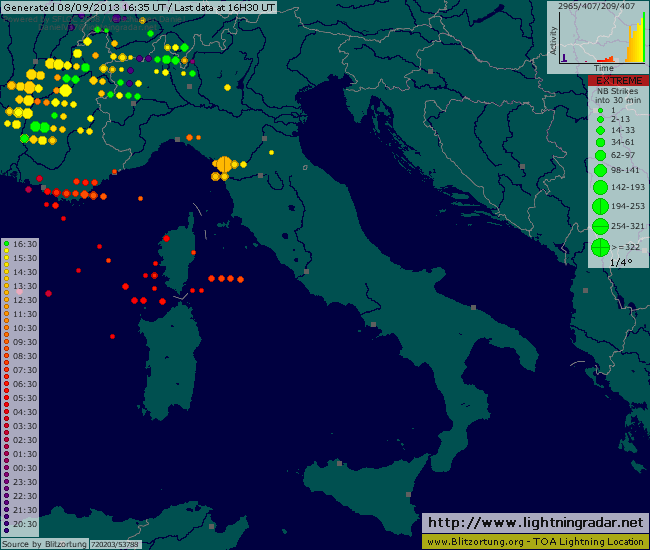Click the Source by Blitzortung label
650x550 pixels.
(x=44, y=544)
